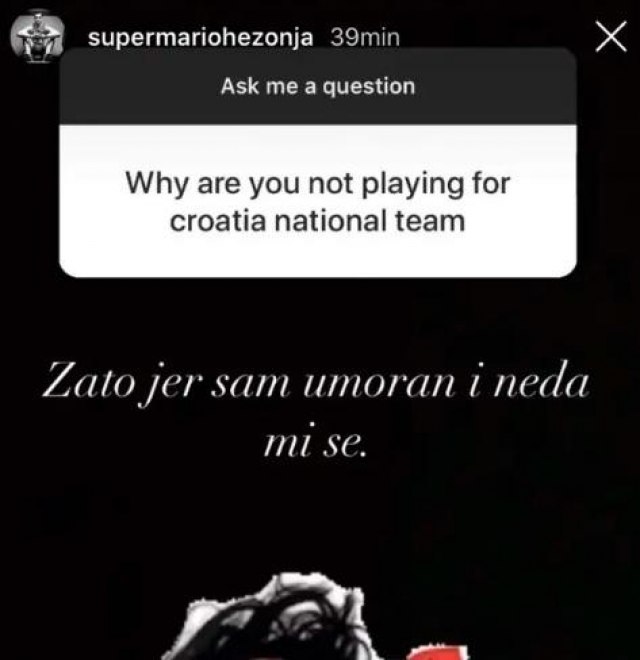640x660 pixels.
Task: Click the word 'Why' in the question box
Action: click(157, 184)
